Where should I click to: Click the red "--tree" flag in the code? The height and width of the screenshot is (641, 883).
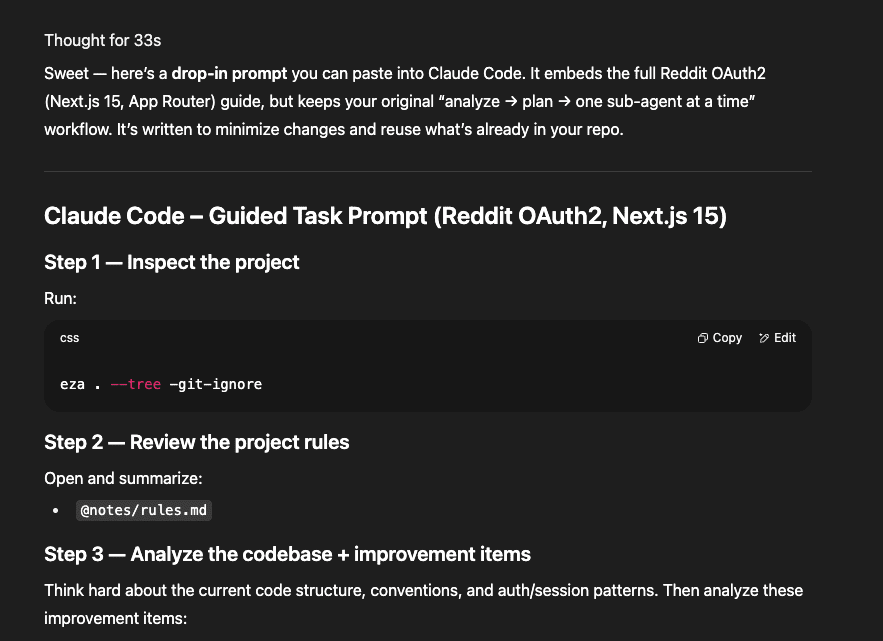[x=136, y=384]
